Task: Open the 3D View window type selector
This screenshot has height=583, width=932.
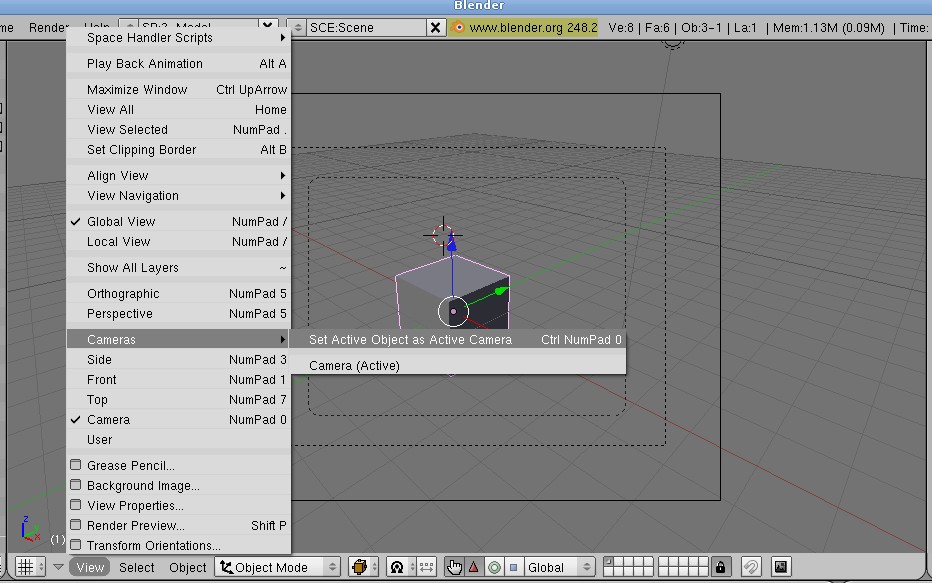Action: [x=30, y=567]
